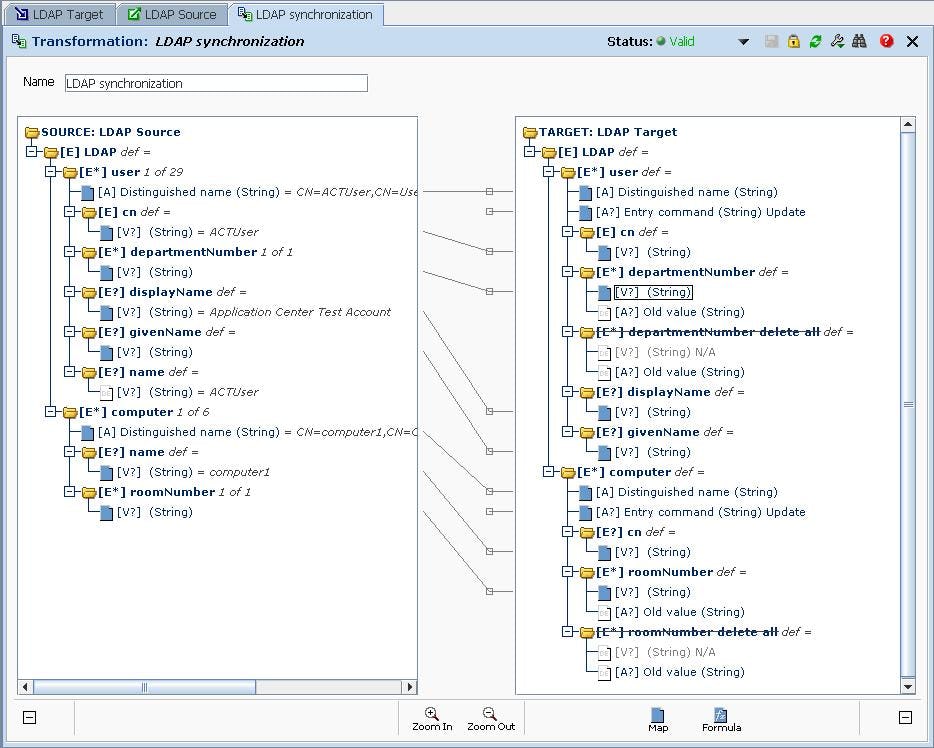Image resolution: width=934 pixels, height=748 pixels.
Task: Click the bottom-left collapse source pane button
Action: click(29, 717)
